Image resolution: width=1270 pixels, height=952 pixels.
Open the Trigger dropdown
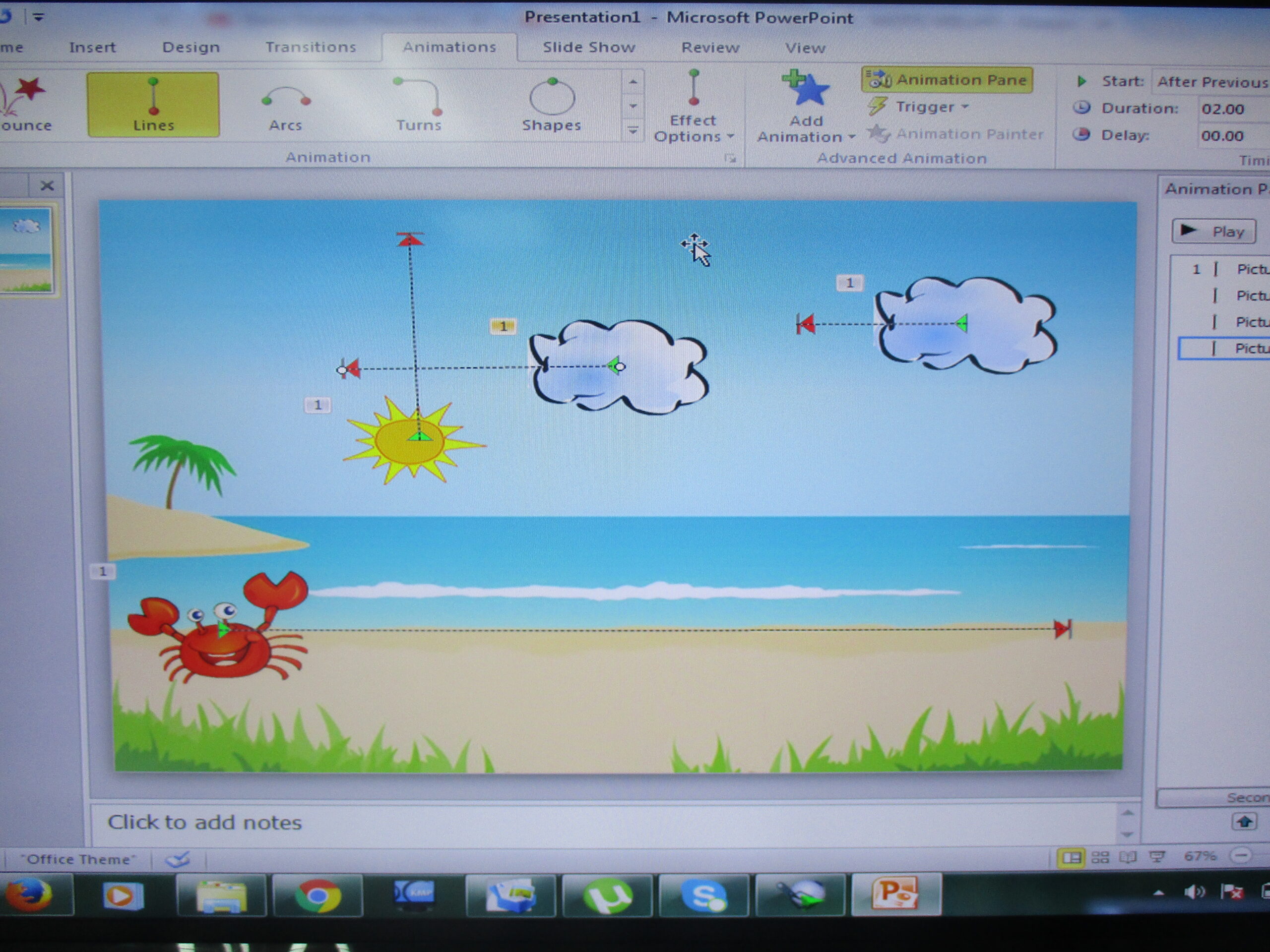[925, 107]
